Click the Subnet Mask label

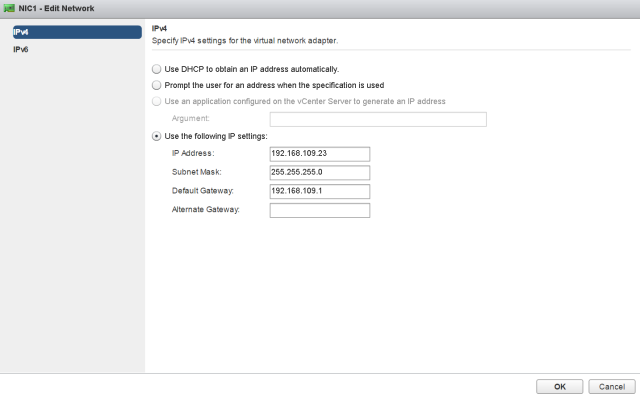(x=196, y=172)
